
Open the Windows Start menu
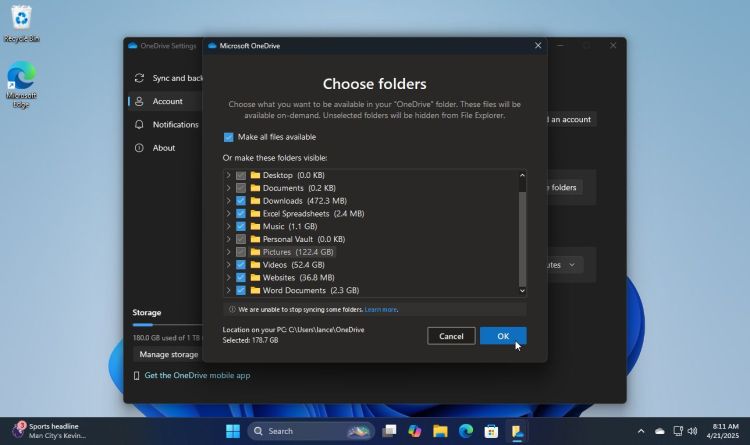[x=232, y=431]
